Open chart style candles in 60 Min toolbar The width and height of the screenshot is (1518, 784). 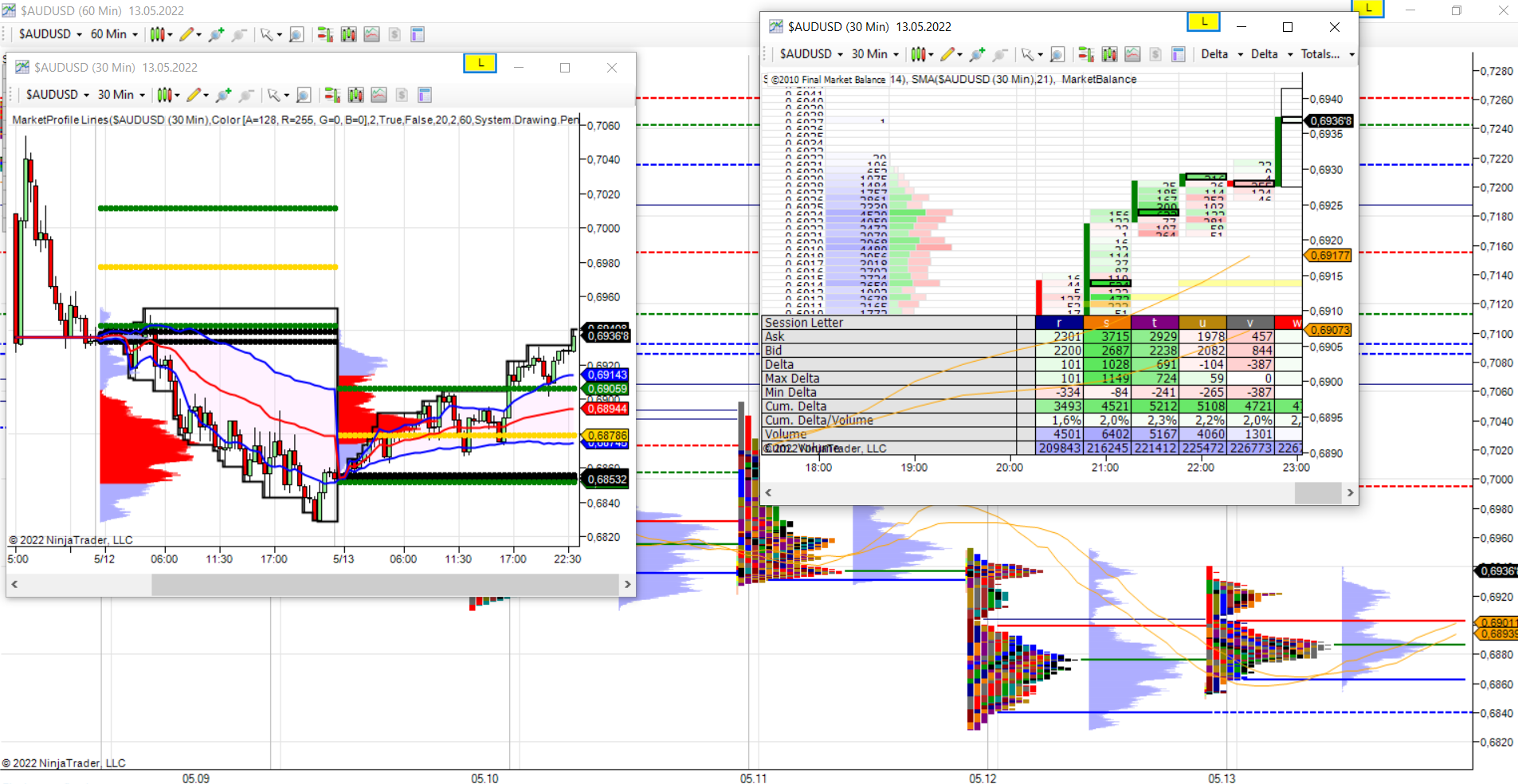(x=157, y=34)
